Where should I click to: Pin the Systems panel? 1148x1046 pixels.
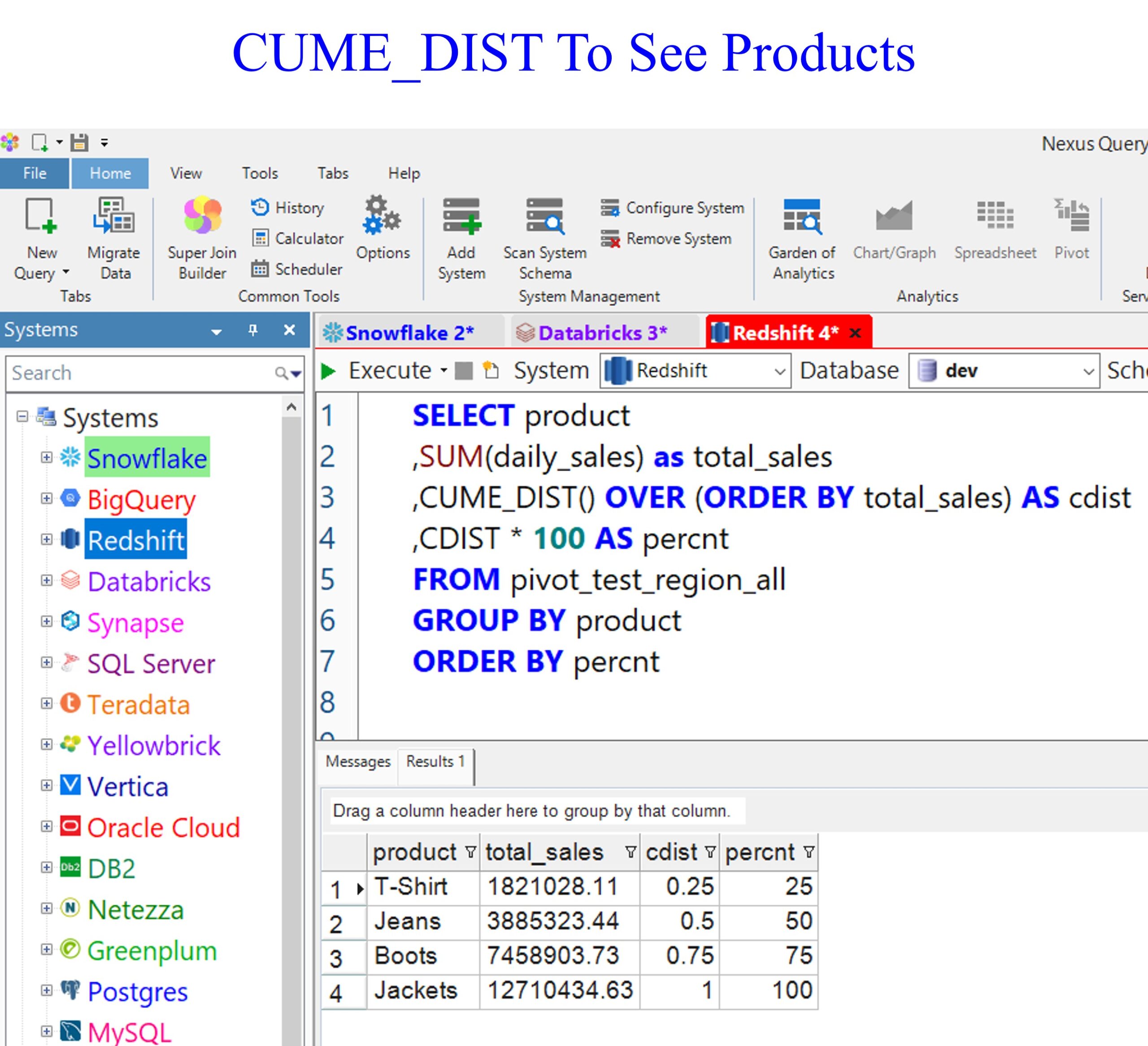(253, 330)
